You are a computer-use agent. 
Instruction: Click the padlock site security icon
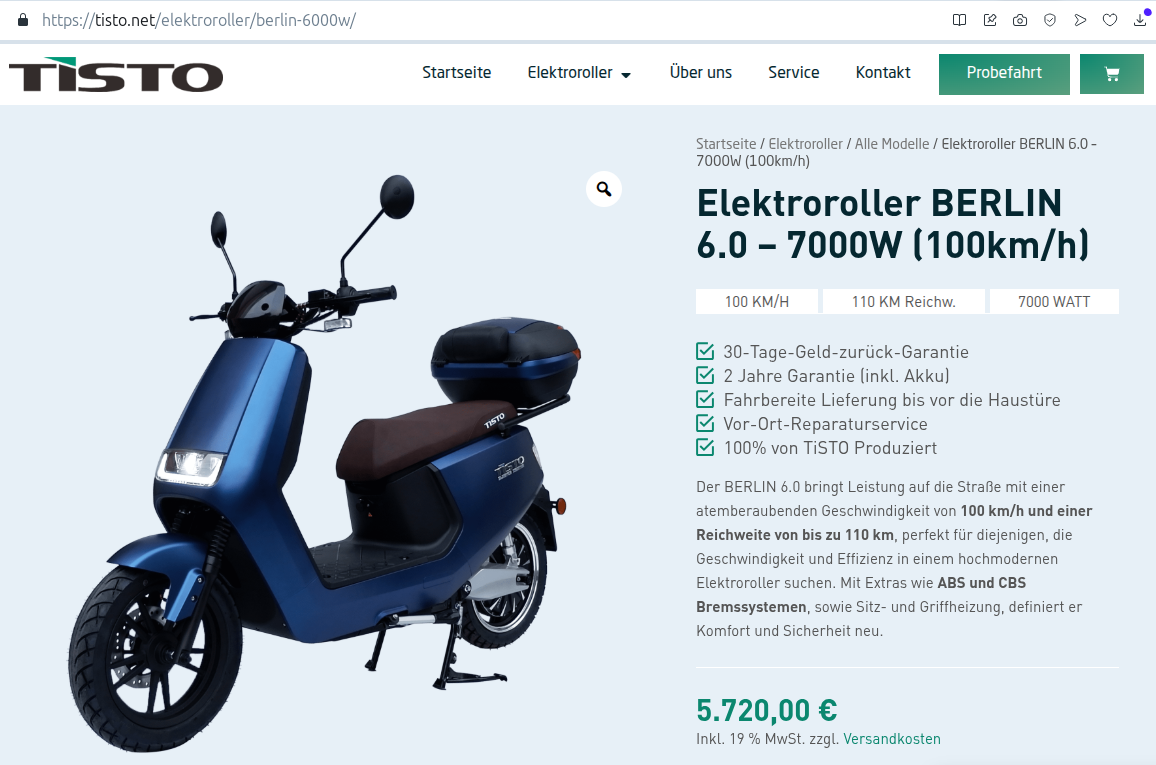tap(23, 20)
